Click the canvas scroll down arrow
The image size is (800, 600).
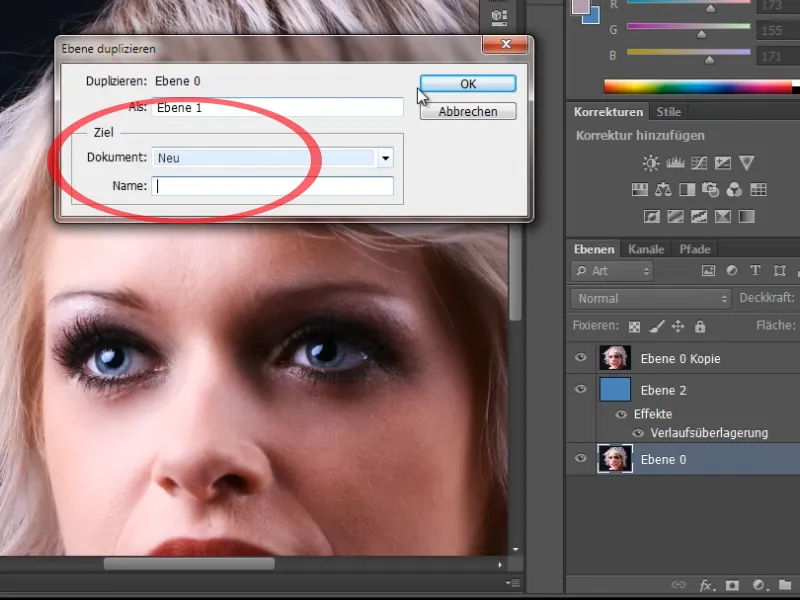[515, 549]
